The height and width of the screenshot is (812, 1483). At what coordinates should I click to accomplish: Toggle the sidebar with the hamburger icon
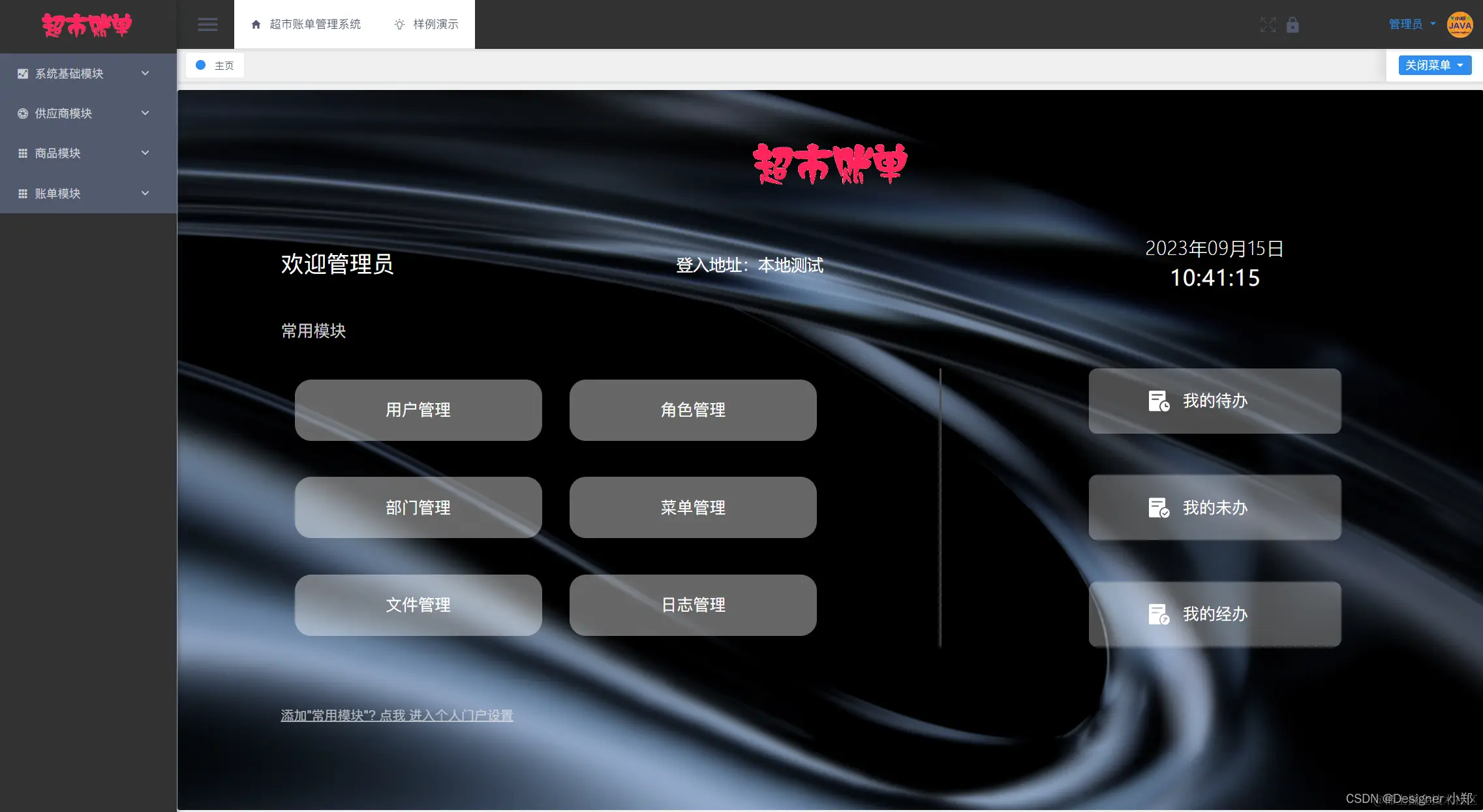tap(207, 23)
